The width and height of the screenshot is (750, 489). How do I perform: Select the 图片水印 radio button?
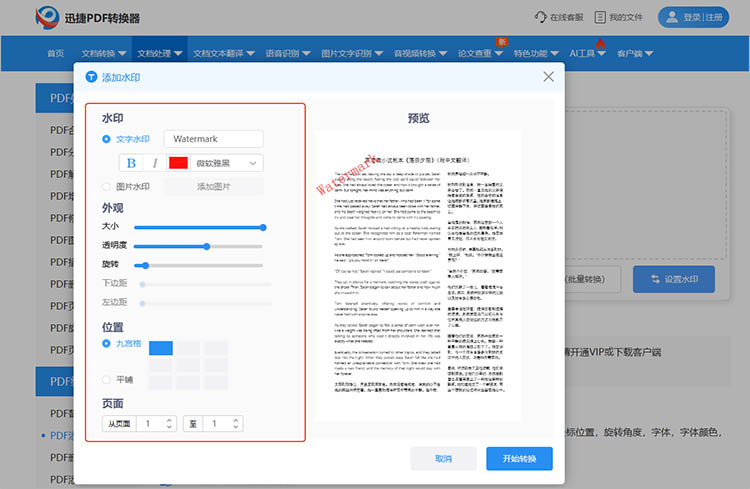coord(106,187)
